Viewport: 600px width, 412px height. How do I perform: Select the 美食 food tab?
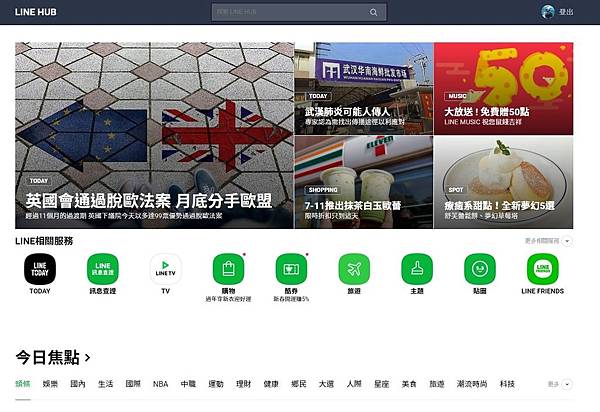pyautogui.click(x=409, y=384)
